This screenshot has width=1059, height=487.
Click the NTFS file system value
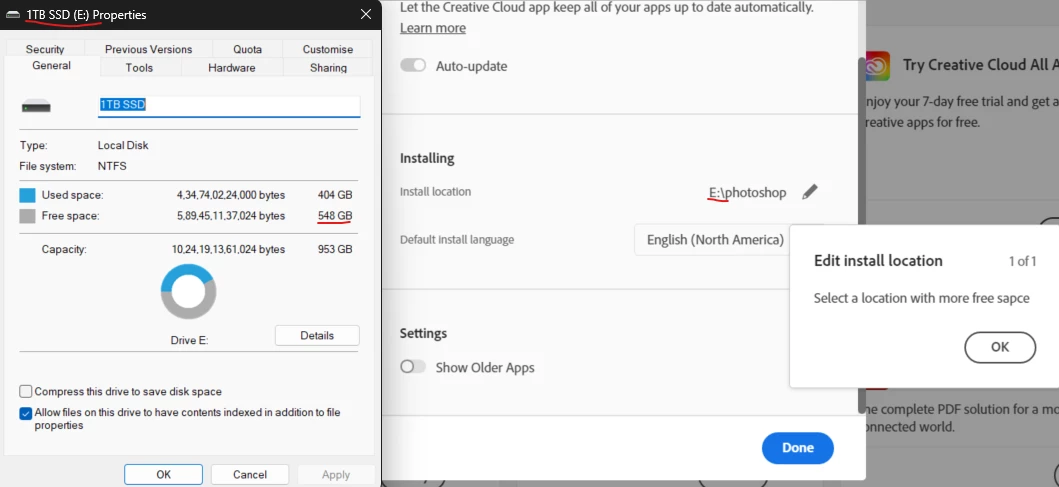tap(112, 165)
